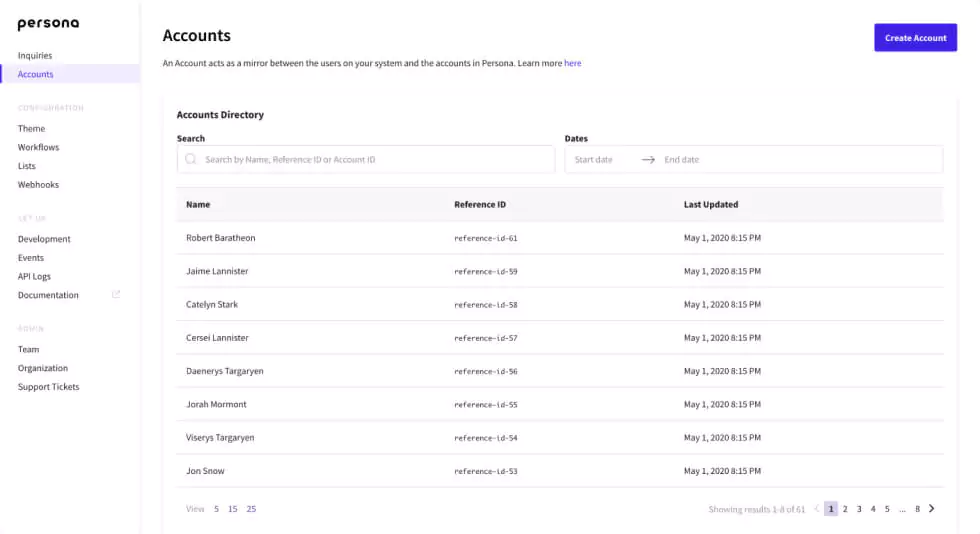Click the Persona logo
980x534 pixels.
point(48,24)
